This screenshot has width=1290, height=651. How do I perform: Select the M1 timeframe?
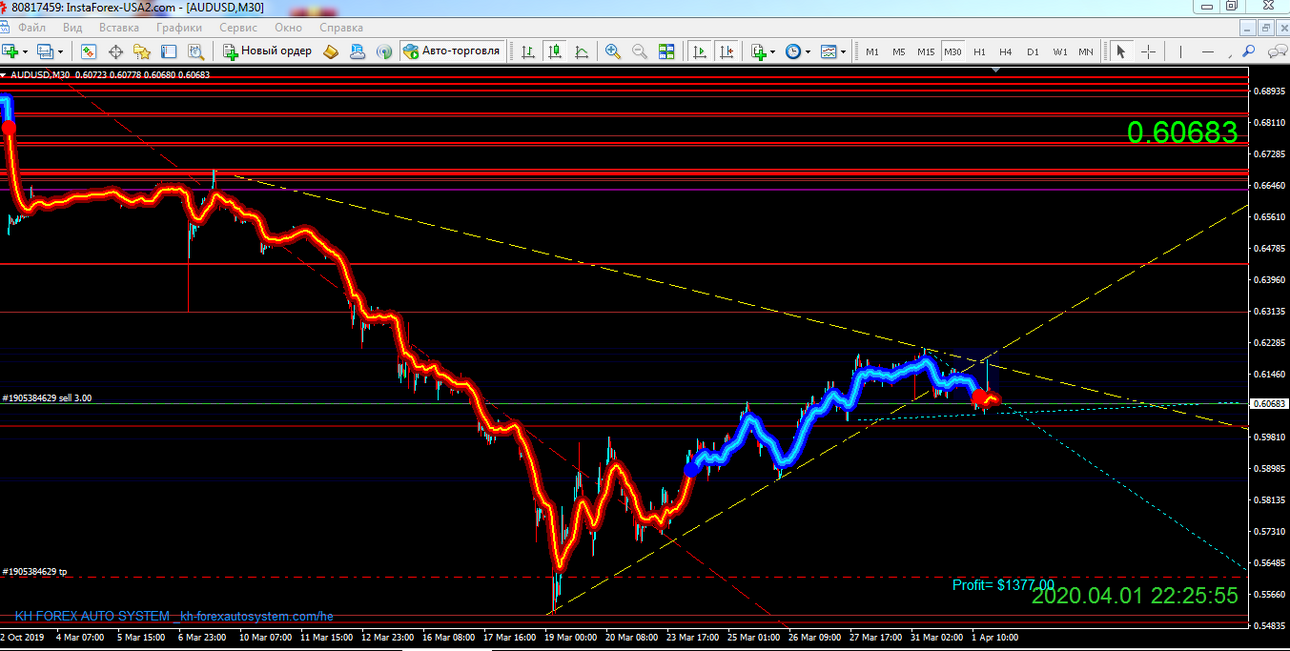[872, 51]
